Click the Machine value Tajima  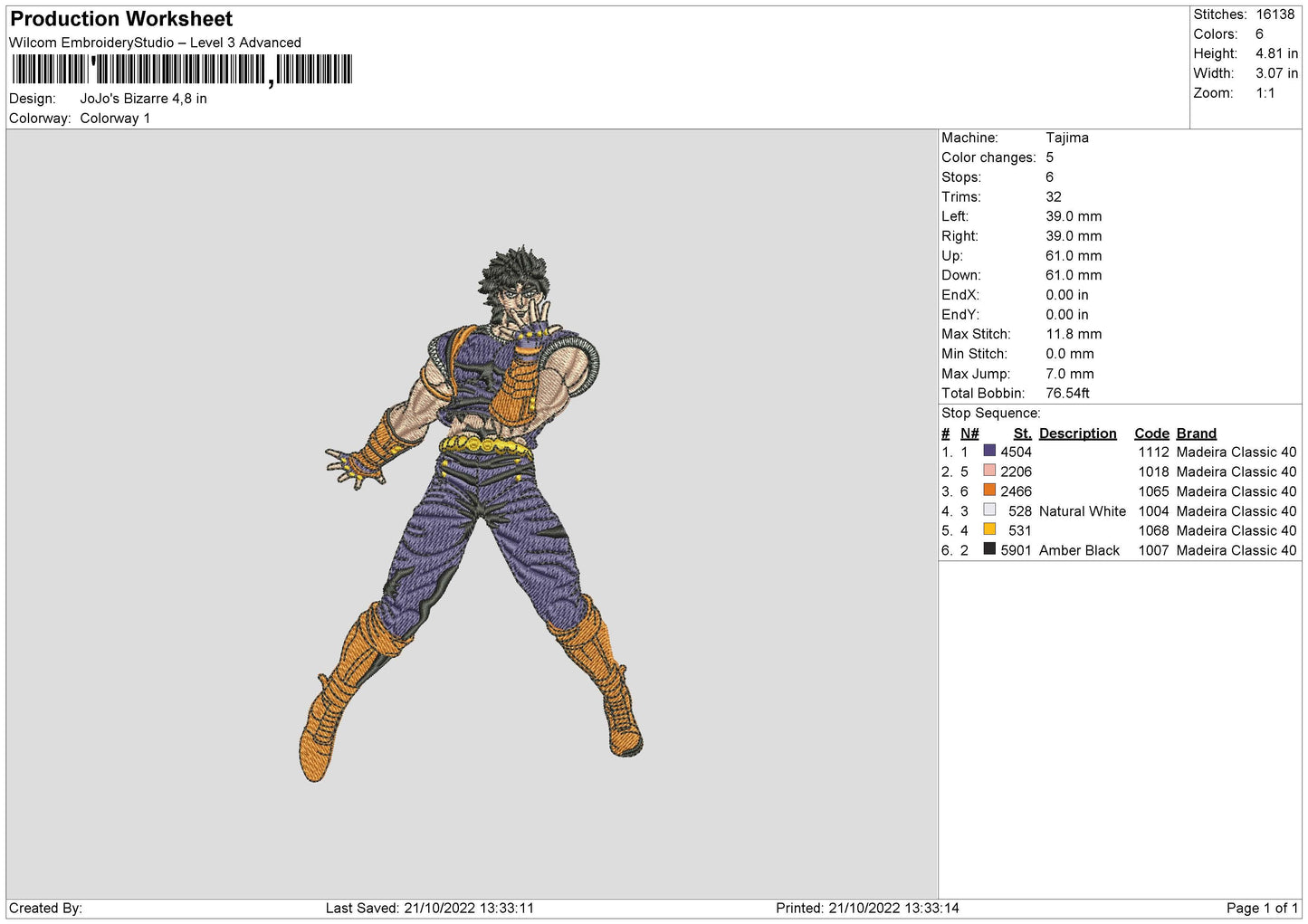[1067, 138]
